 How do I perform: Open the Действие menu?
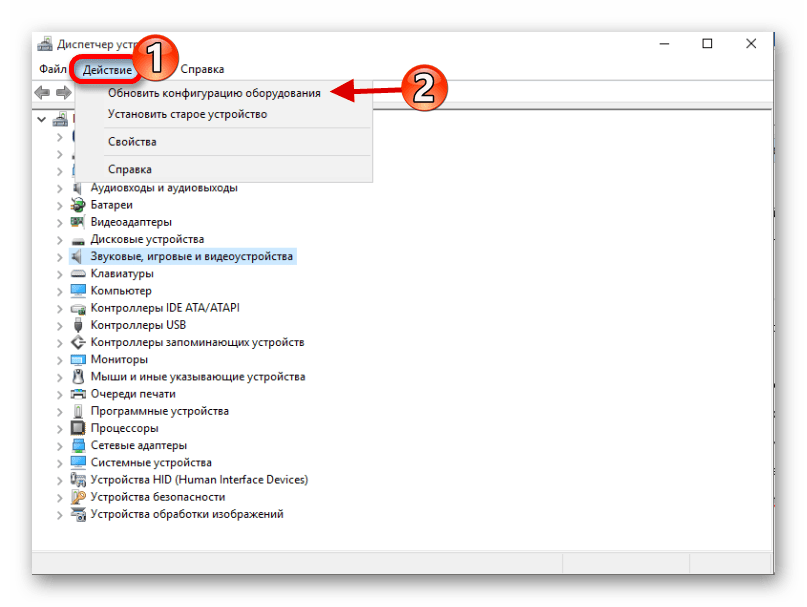click(x=107, y=70)
